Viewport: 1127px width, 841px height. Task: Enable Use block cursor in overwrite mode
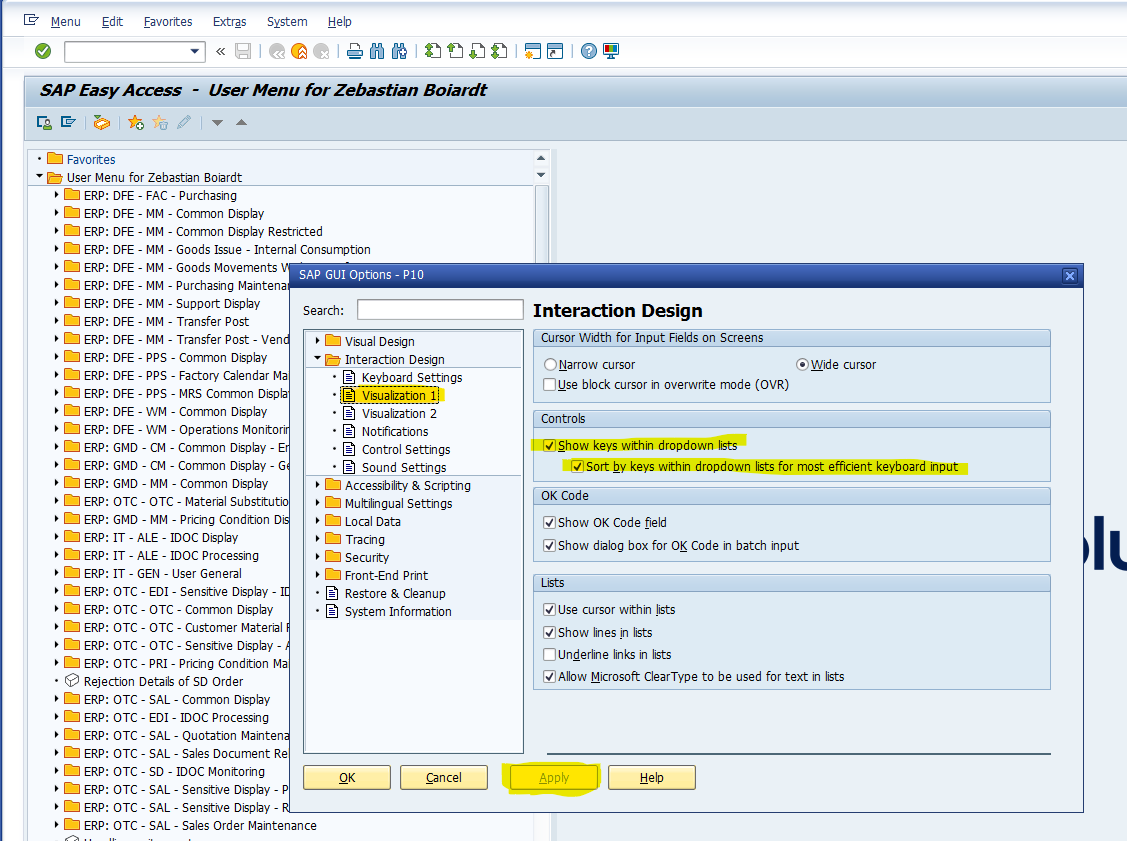pos(550,385)
